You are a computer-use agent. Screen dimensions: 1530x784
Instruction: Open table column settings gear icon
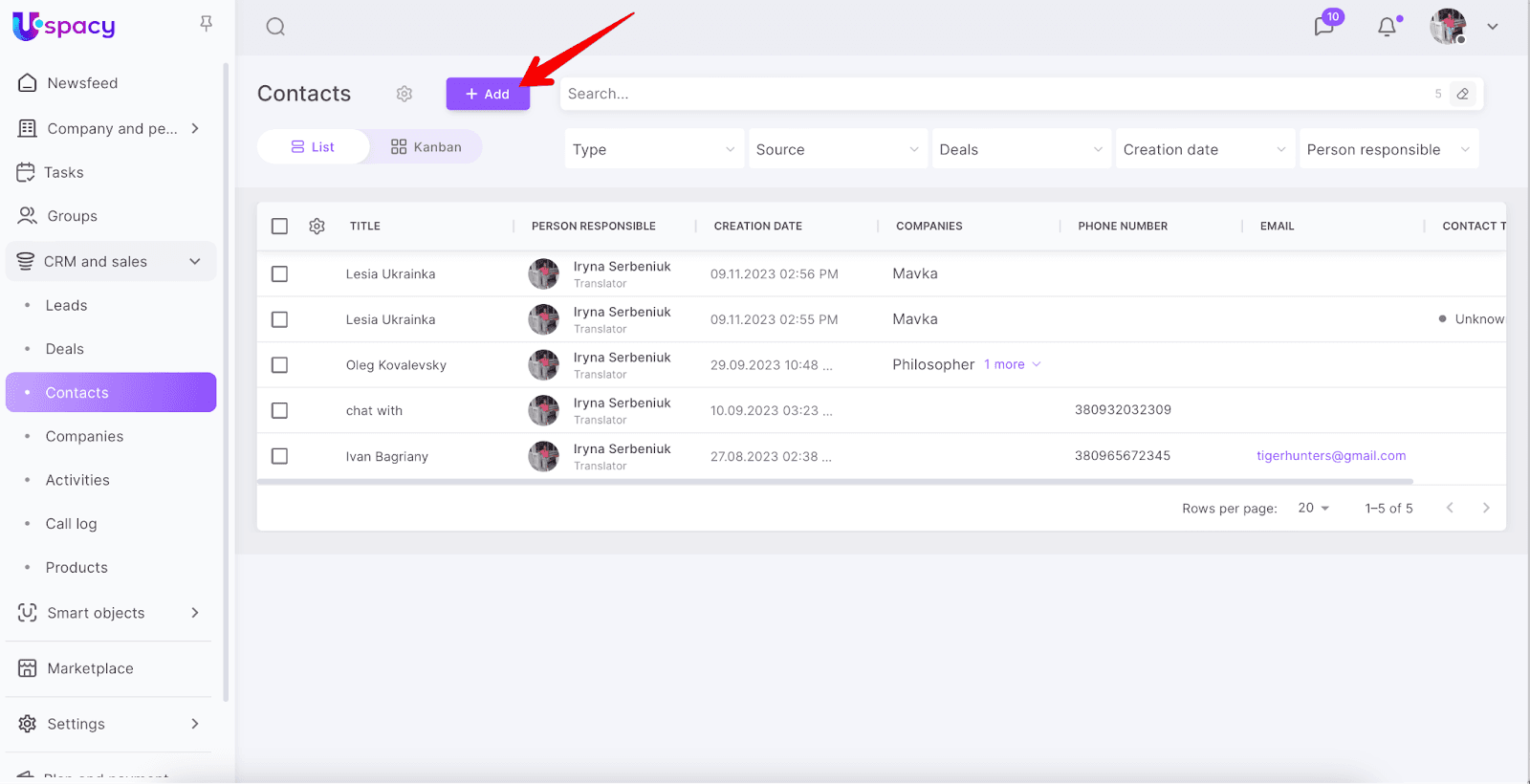[317, 227]
